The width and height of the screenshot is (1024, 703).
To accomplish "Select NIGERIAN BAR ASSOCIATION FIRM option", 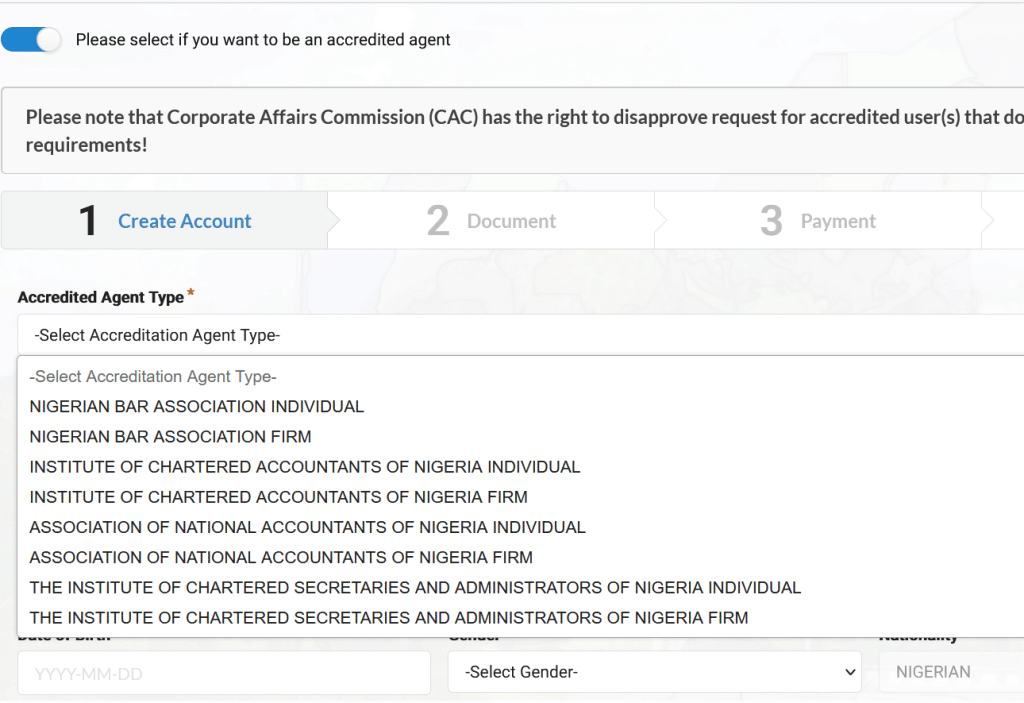I will pyautogui.click(x=170, y=436).
